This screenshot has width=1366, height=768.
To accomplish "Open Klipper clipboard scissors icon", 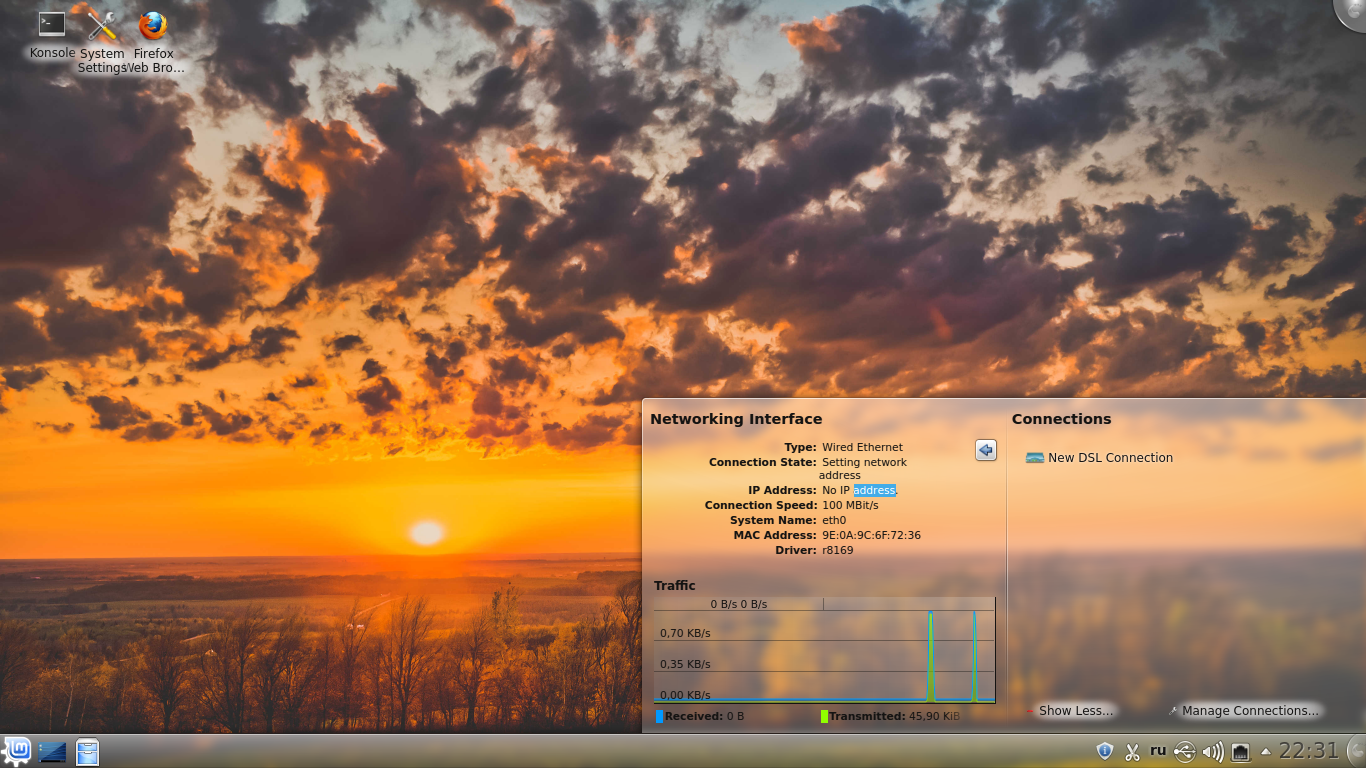I will (1132, 751).
